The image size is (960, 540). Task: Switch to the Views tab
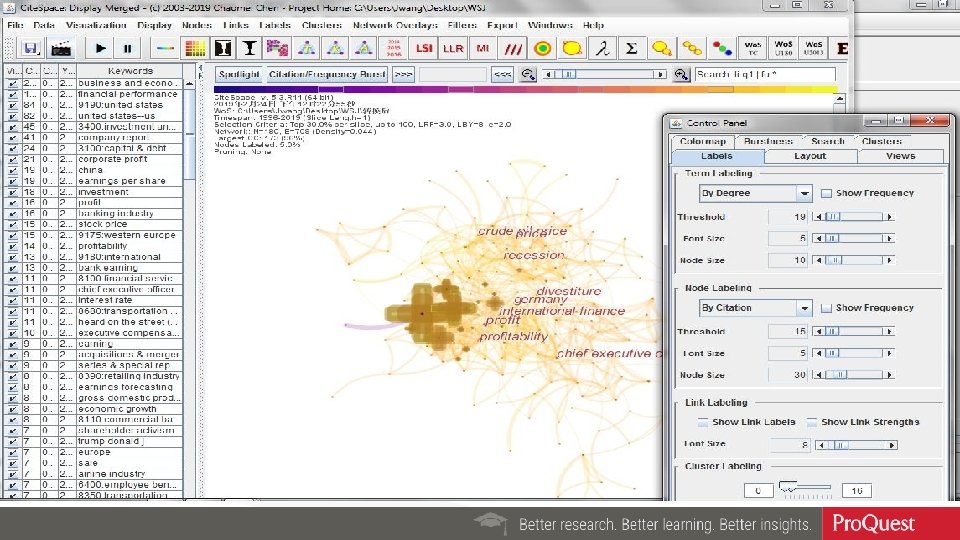coord(901,156)
